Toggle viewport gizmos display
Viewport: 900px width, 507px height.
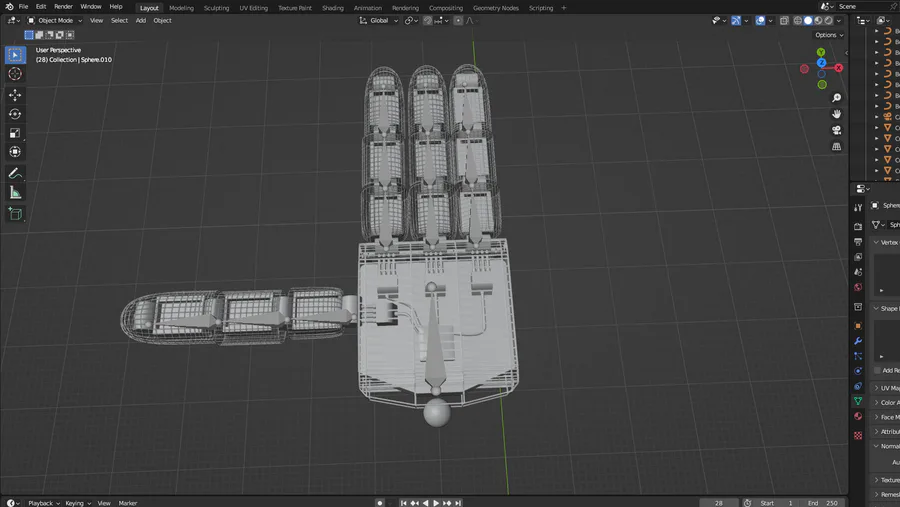point(736,21)
